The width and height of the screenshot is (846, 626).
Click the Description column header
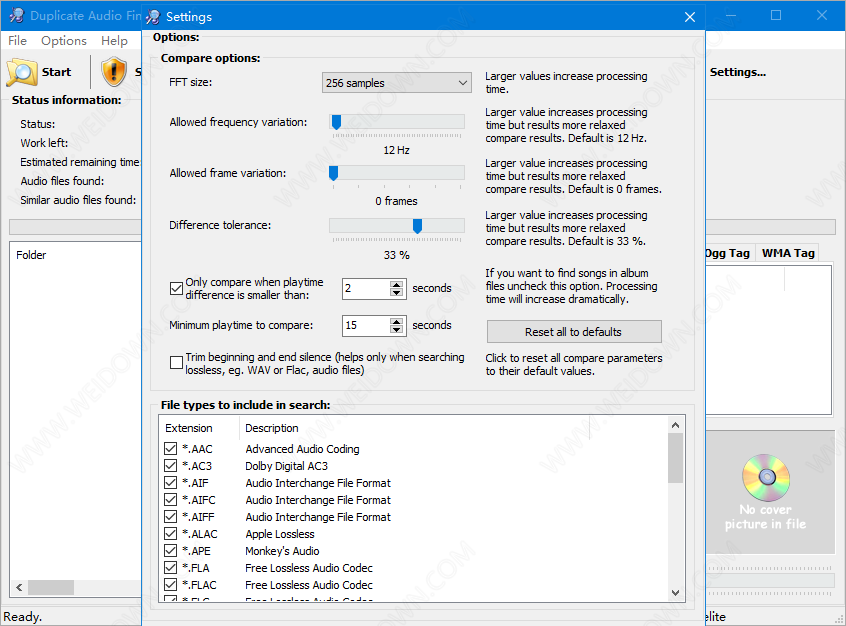pyautogui.click(x=414, y=428)
